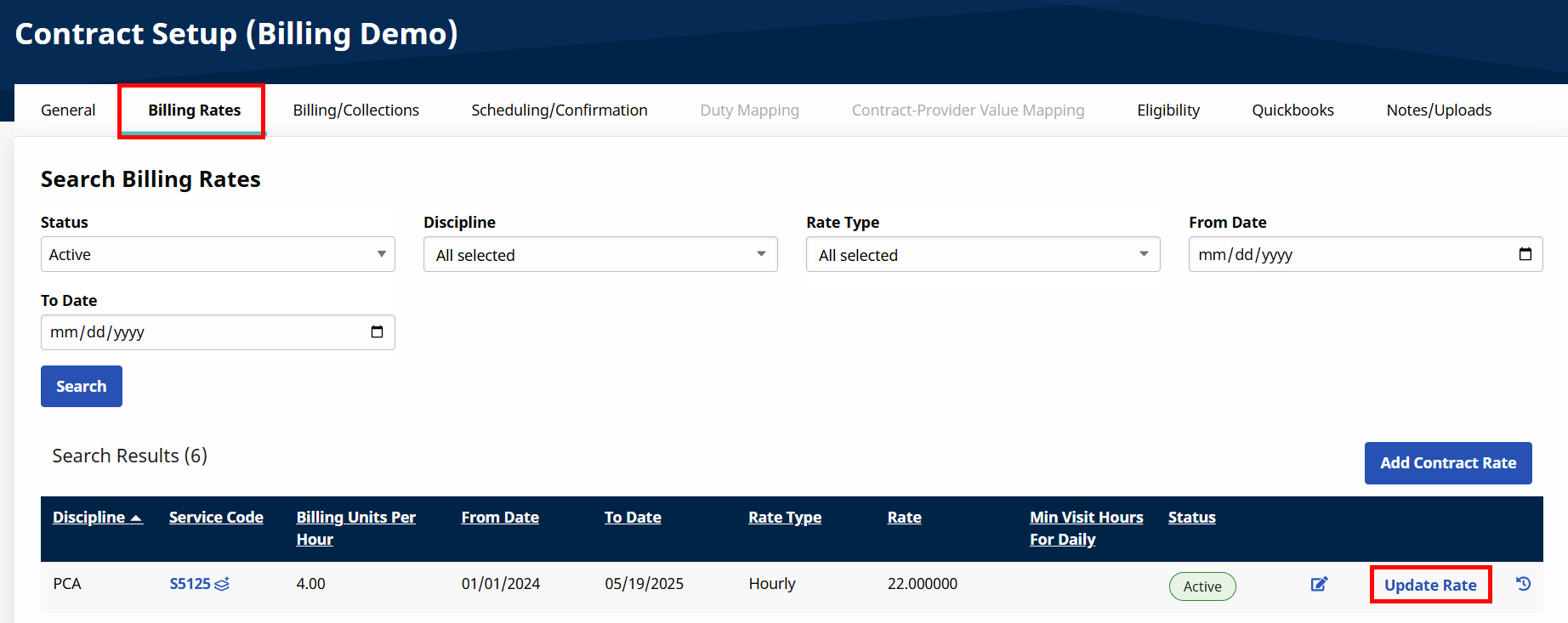
Task: Go to Scheduling/Confirmation tab
Action: pos(560,110)
